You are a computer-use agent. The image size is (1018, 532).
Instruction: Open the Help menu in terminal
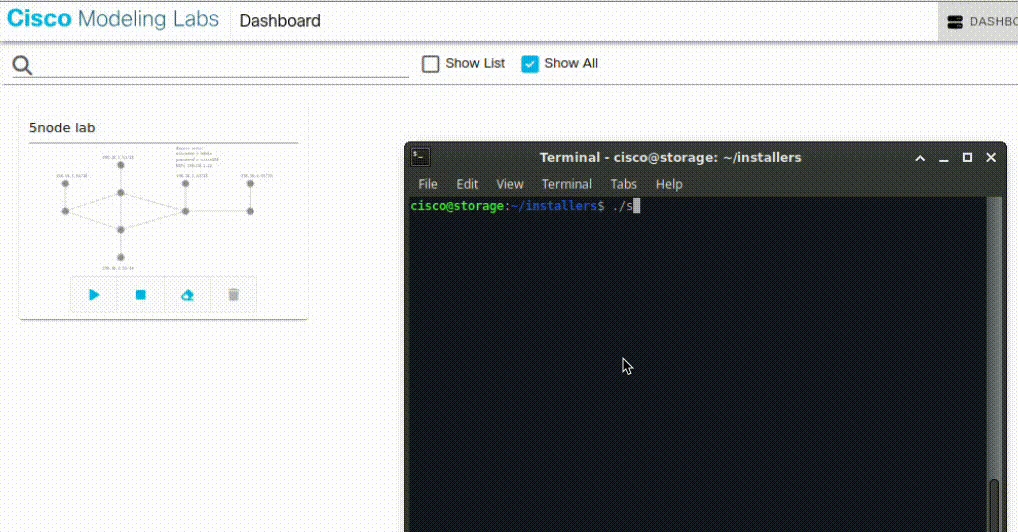[669, 184]
